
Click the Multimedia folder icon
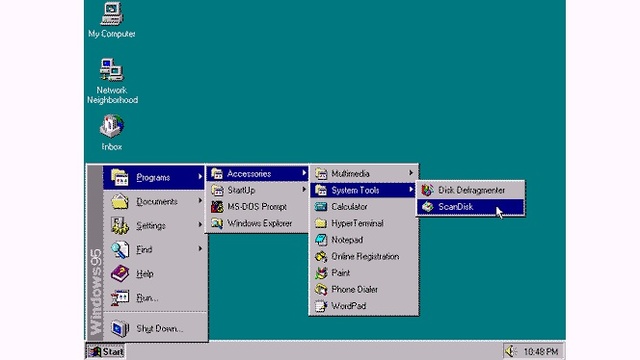[321, 174]
